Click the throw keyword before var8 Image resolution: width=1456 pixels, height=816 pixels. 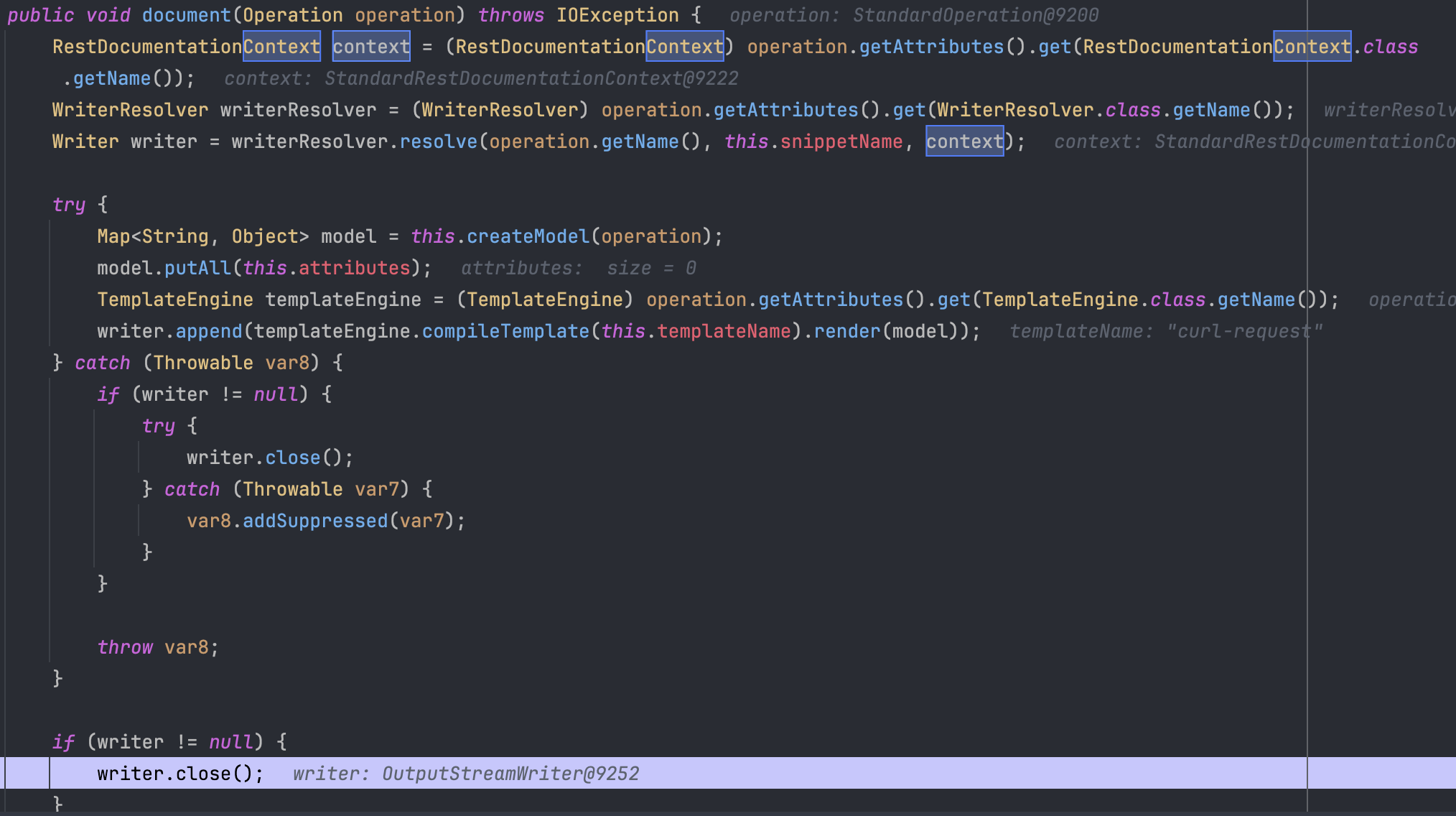[125, 647]
